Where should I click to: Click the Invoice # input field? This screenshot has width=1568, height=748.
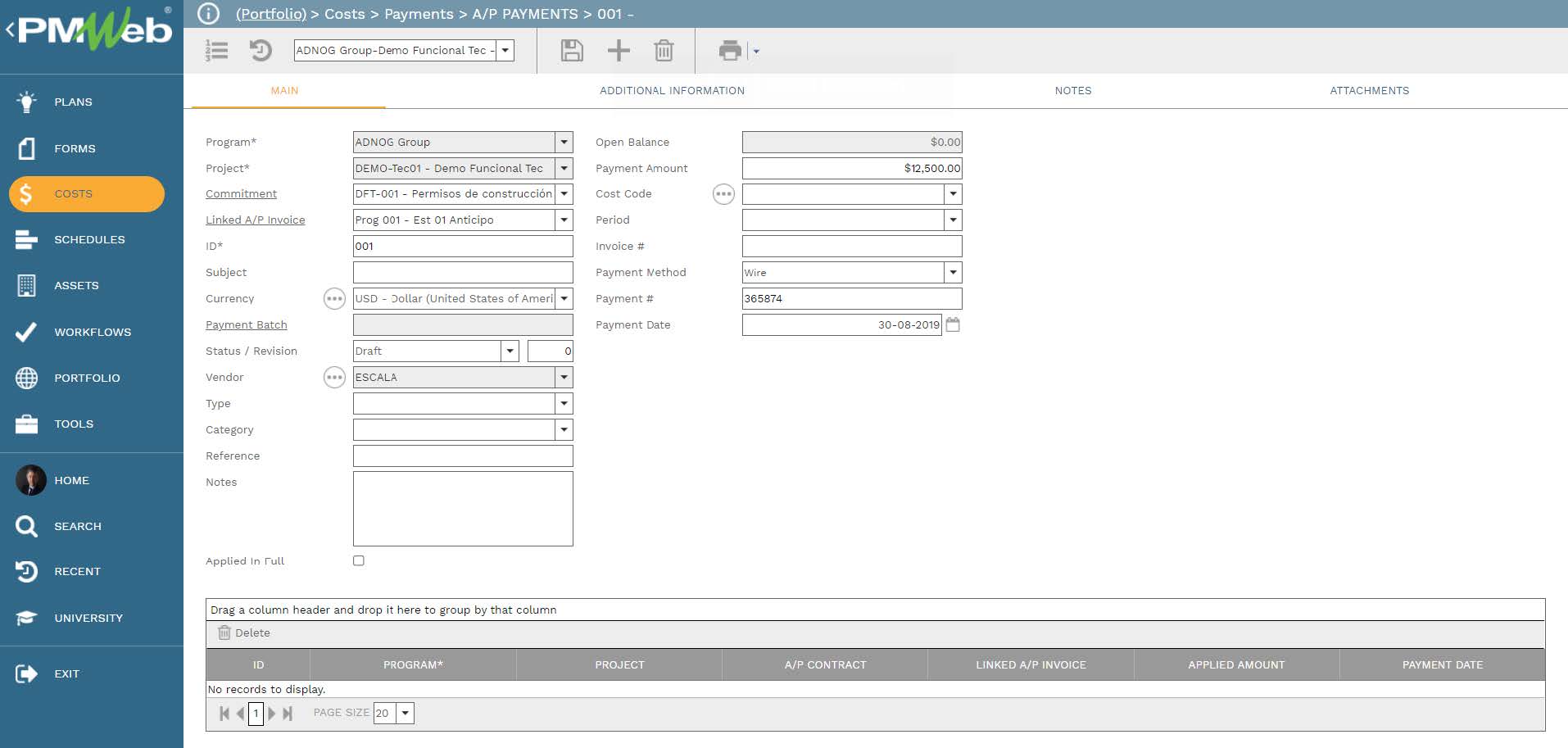coord(852,246)
